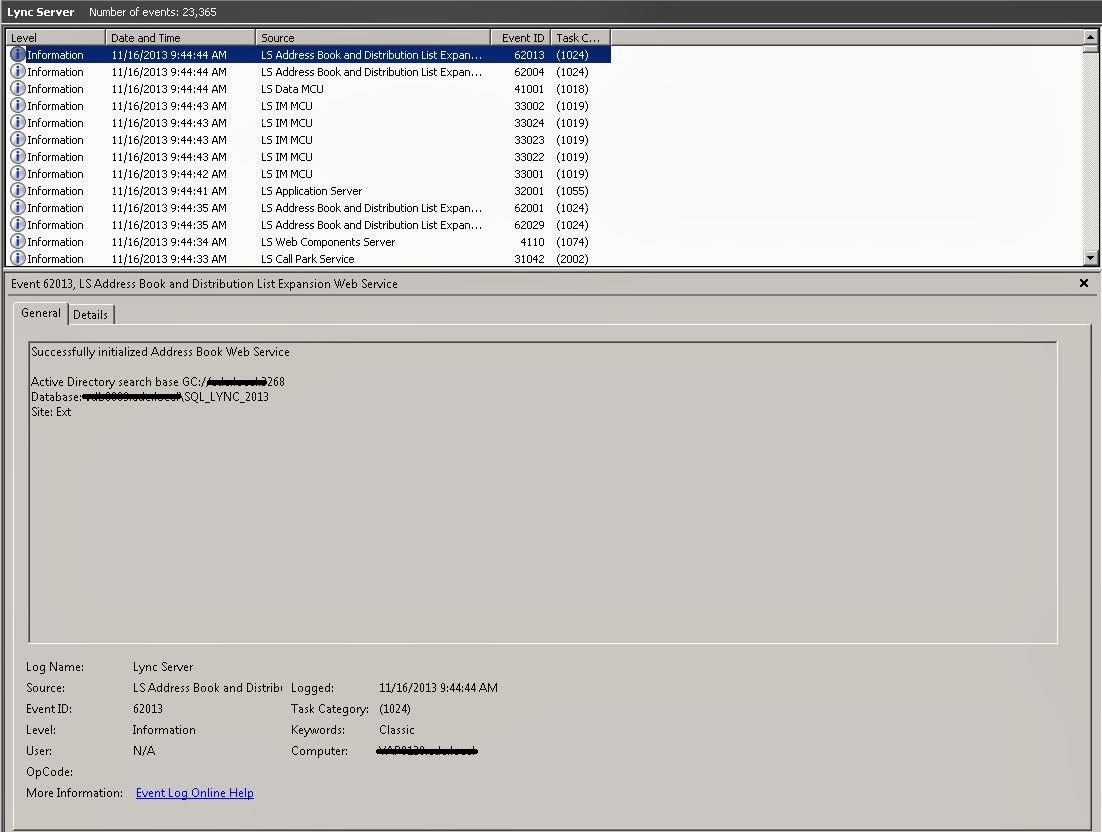Click information icon of event 62013 row
The width and height of the screenshot is (1102, 832).
coord(18,54)
